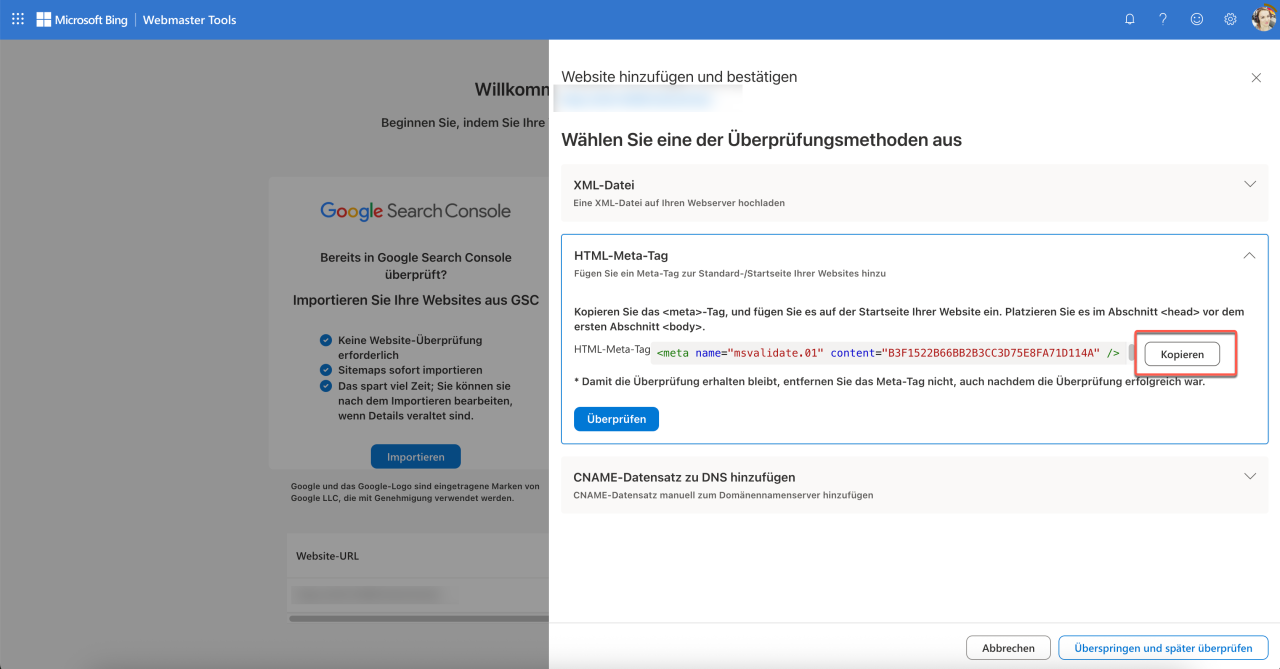The image size is (1280, 669).
Task: Click the XML-Datei heading text
Action: click(x=604, y=185)
